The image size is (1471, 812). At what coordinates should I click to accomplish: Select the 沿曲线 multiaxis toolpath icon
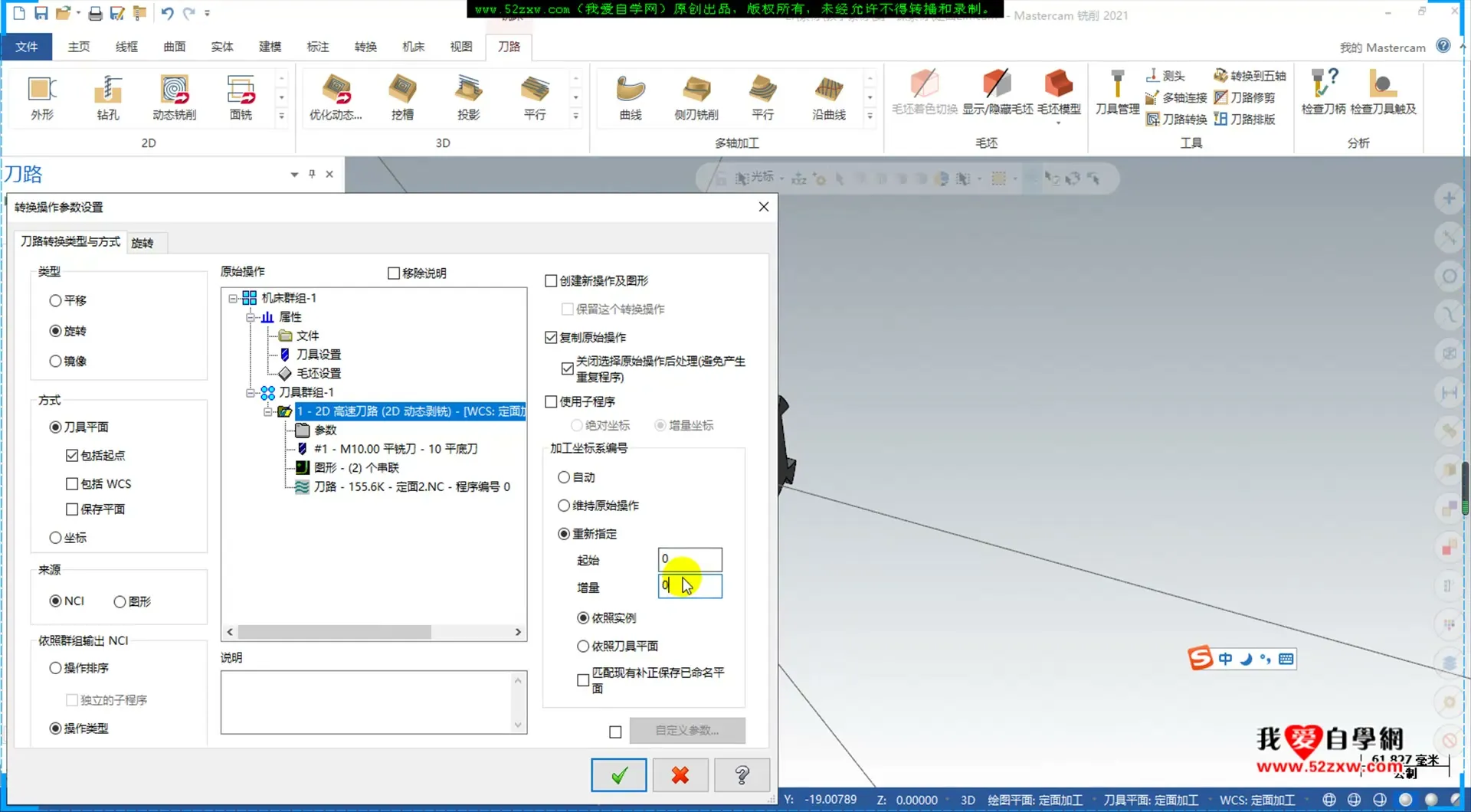click(827, 97)
